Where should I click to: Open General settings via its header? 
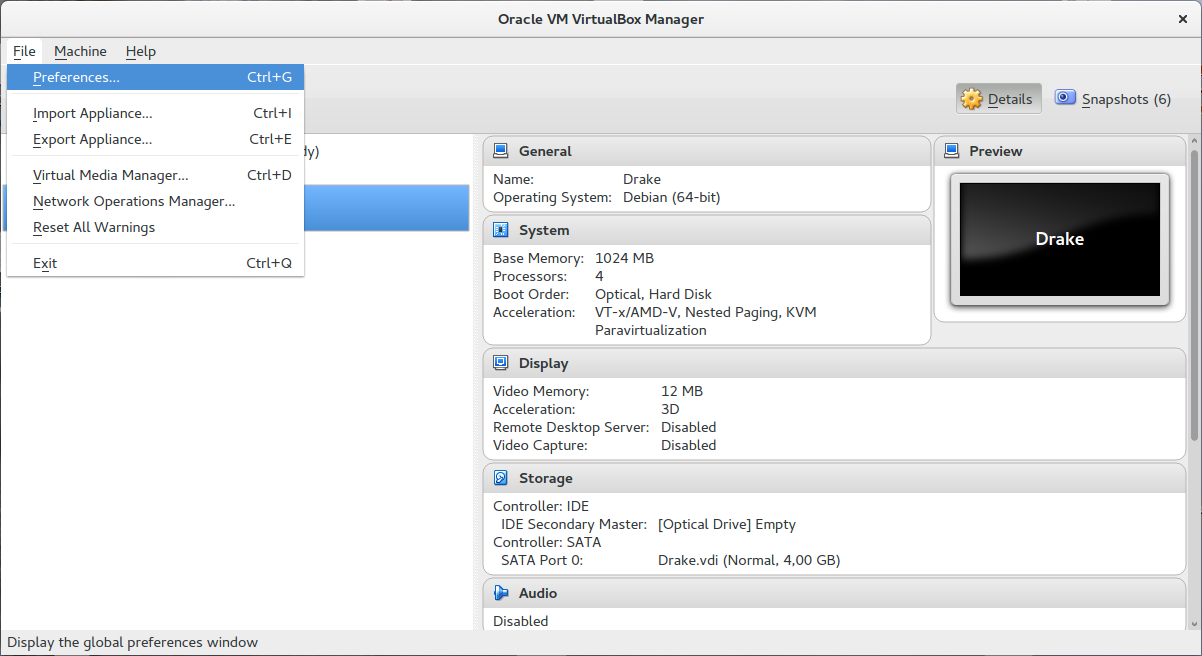pos(706,151)
